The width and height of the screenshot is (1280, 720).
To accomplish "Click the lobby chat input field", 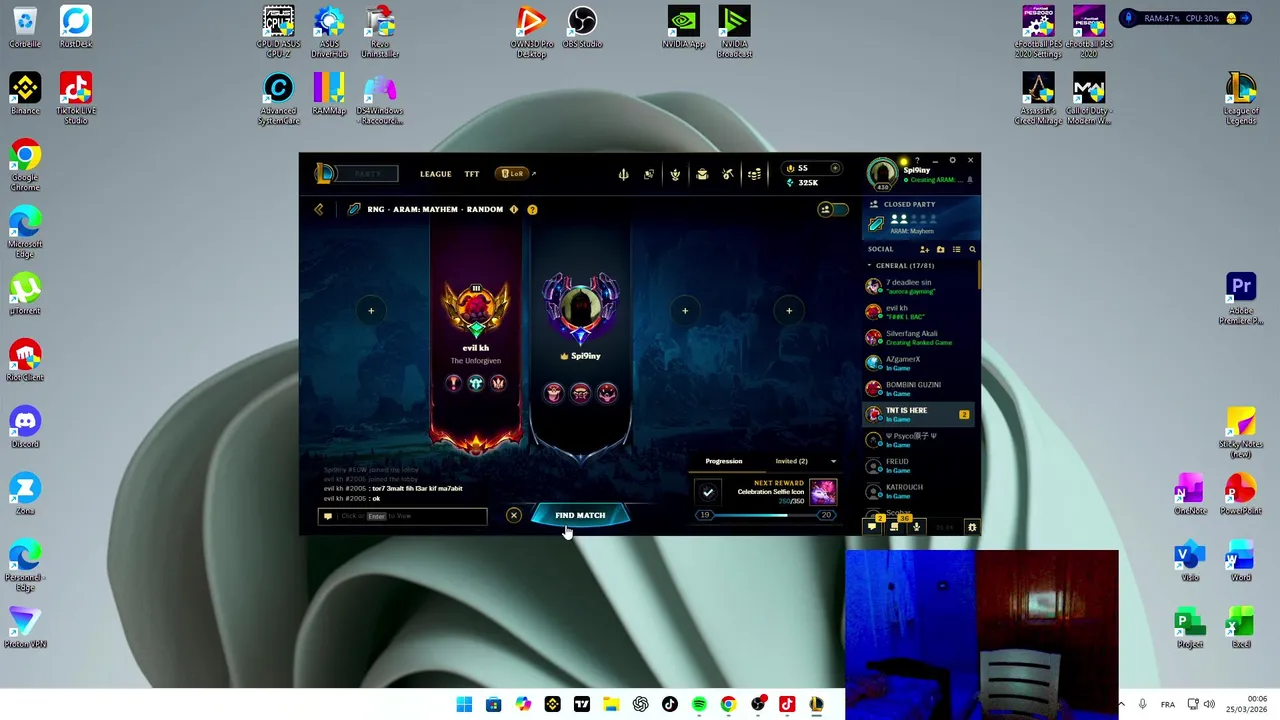I will 403,516.
